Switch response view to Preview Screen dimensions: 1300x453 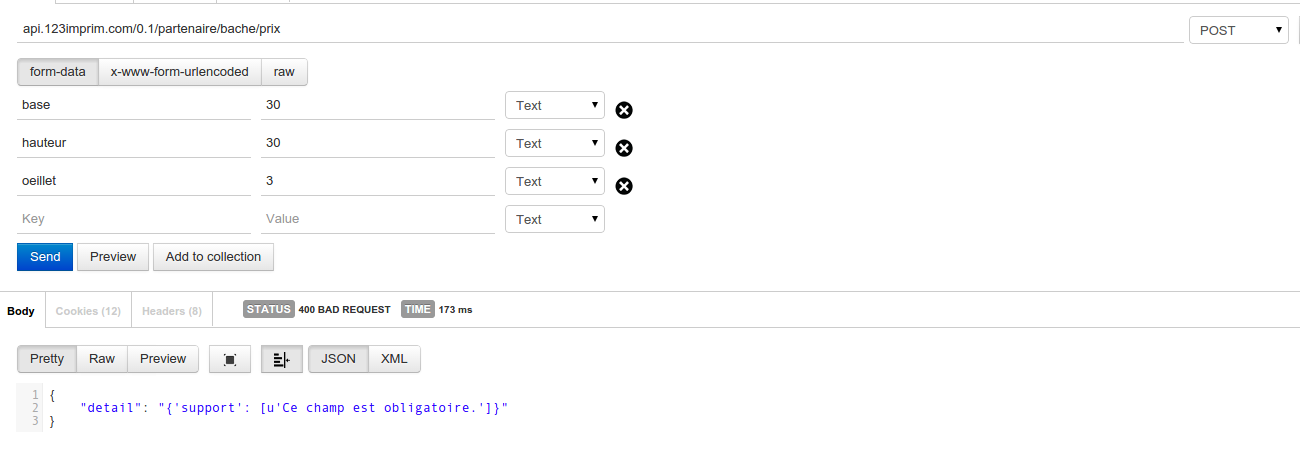[x=163, y=359]
